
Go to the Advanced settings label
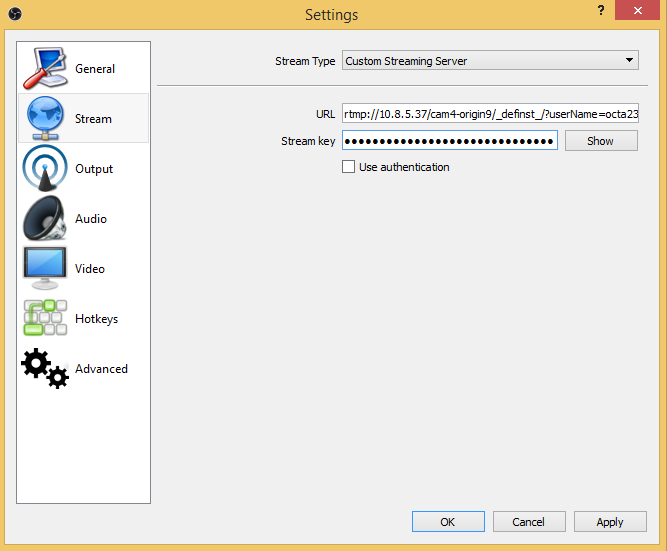(x=101, y=369)
